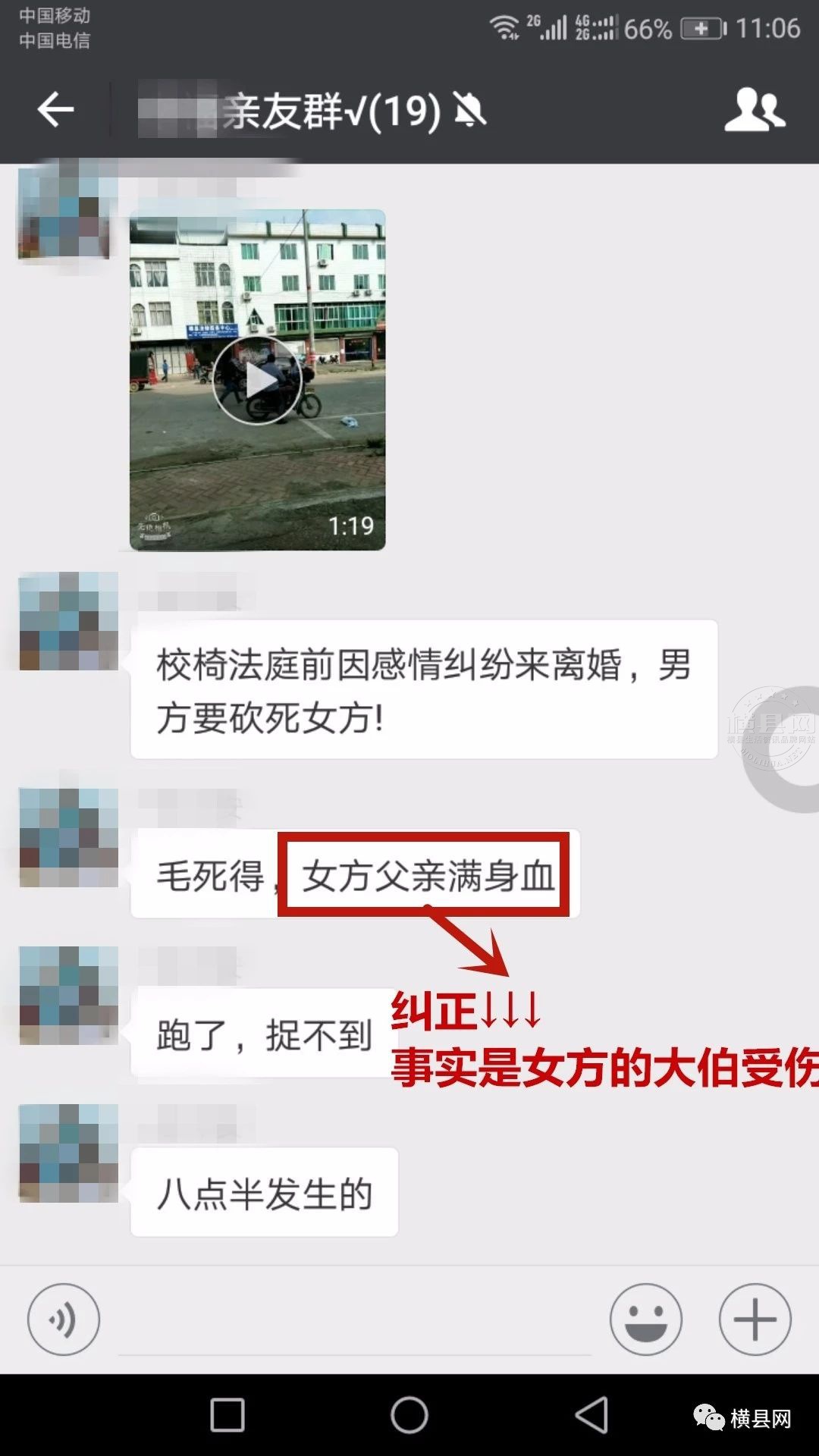Tap the muted bell icon in title

click(469, 111)
